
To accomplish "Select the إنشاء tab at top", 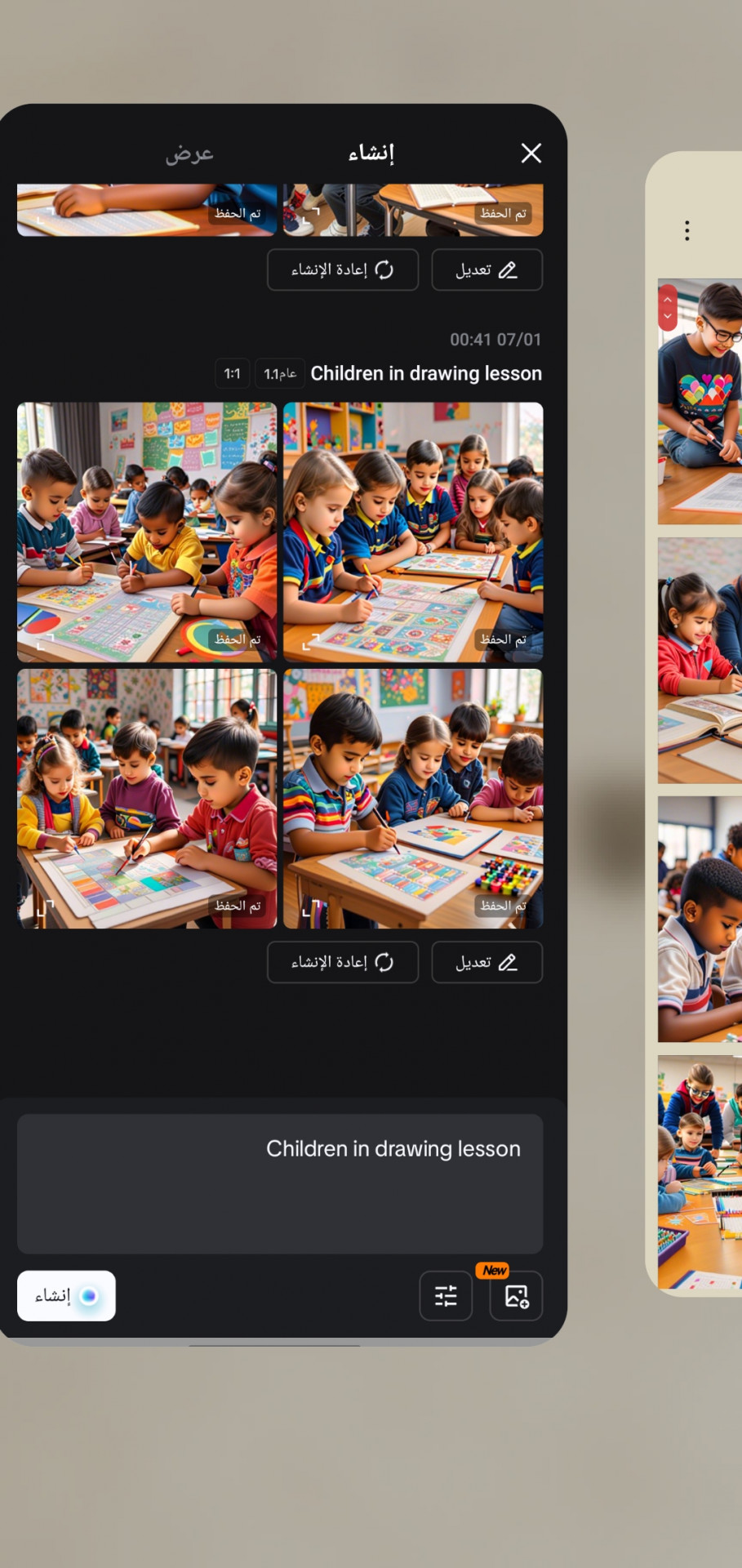I will pos(371,154).
